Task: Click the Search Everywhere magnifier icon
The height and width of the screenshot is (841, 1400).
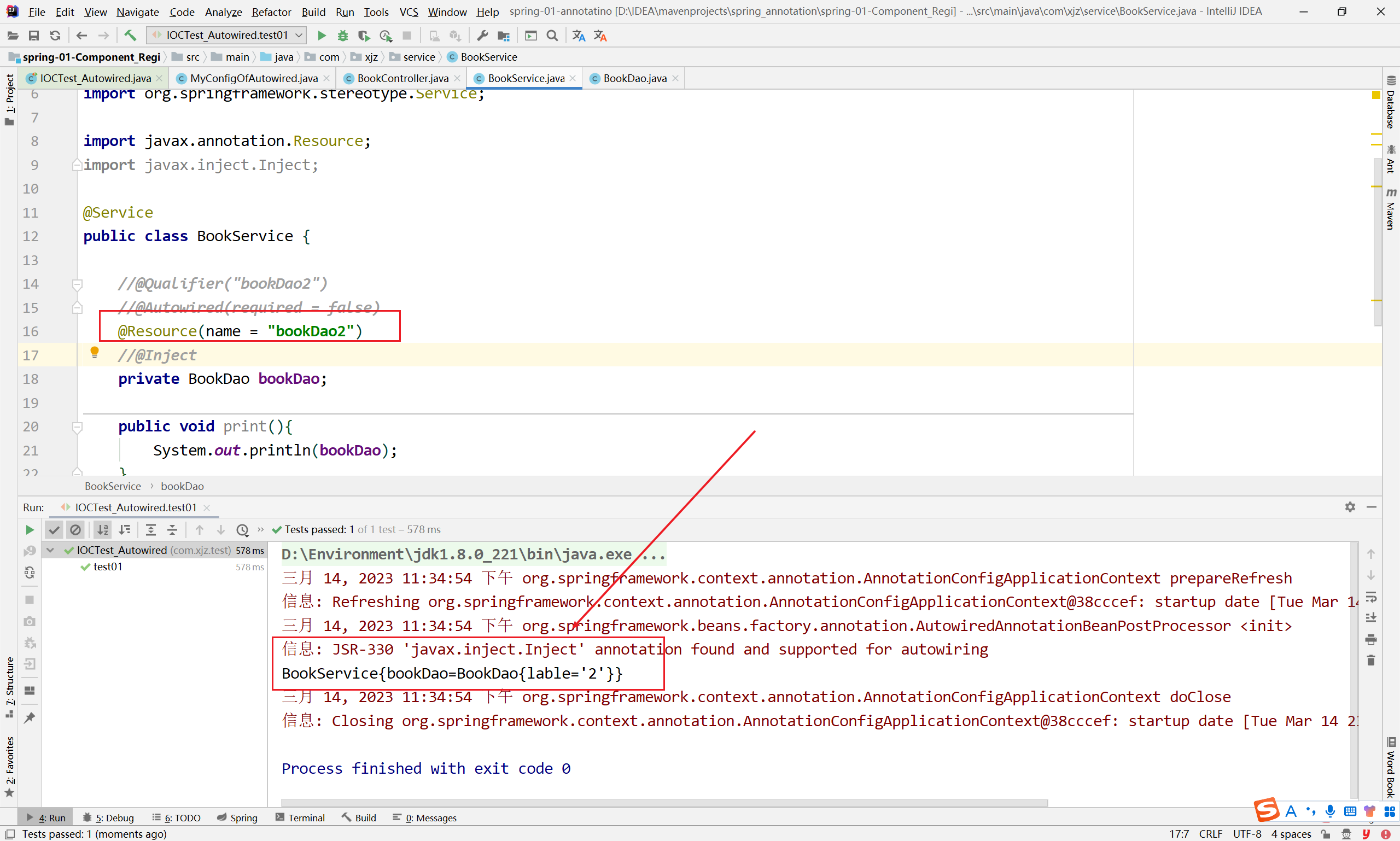Action: point(552,36)
